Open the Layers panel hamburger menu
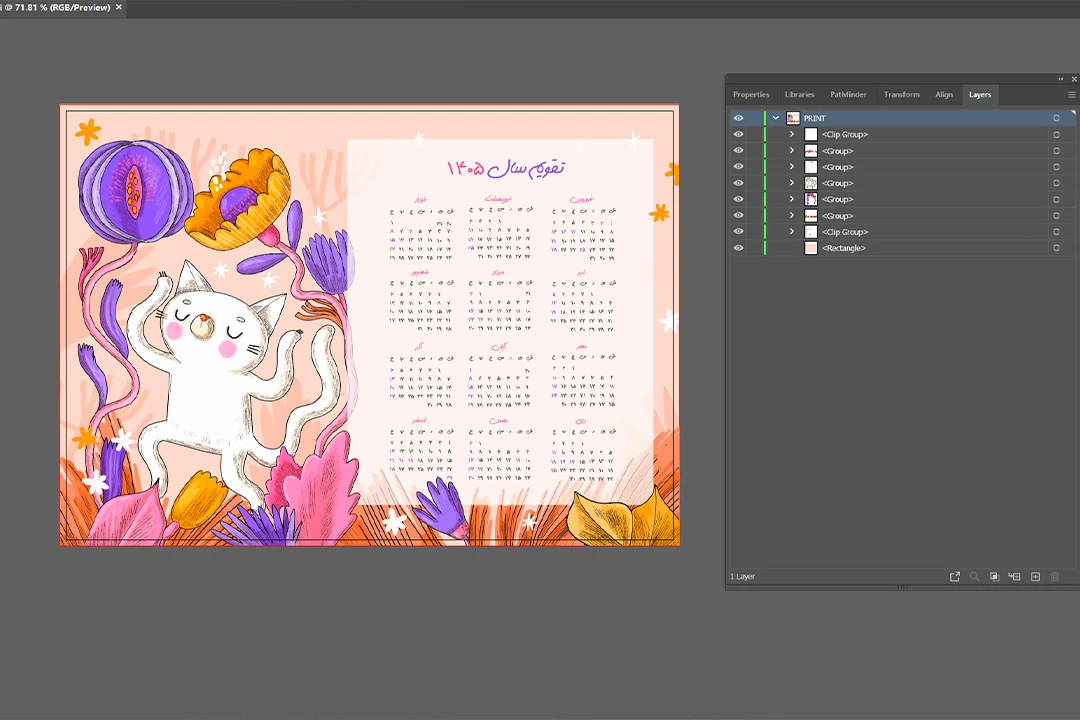 pyautogui.click(x=1071, y=95)
